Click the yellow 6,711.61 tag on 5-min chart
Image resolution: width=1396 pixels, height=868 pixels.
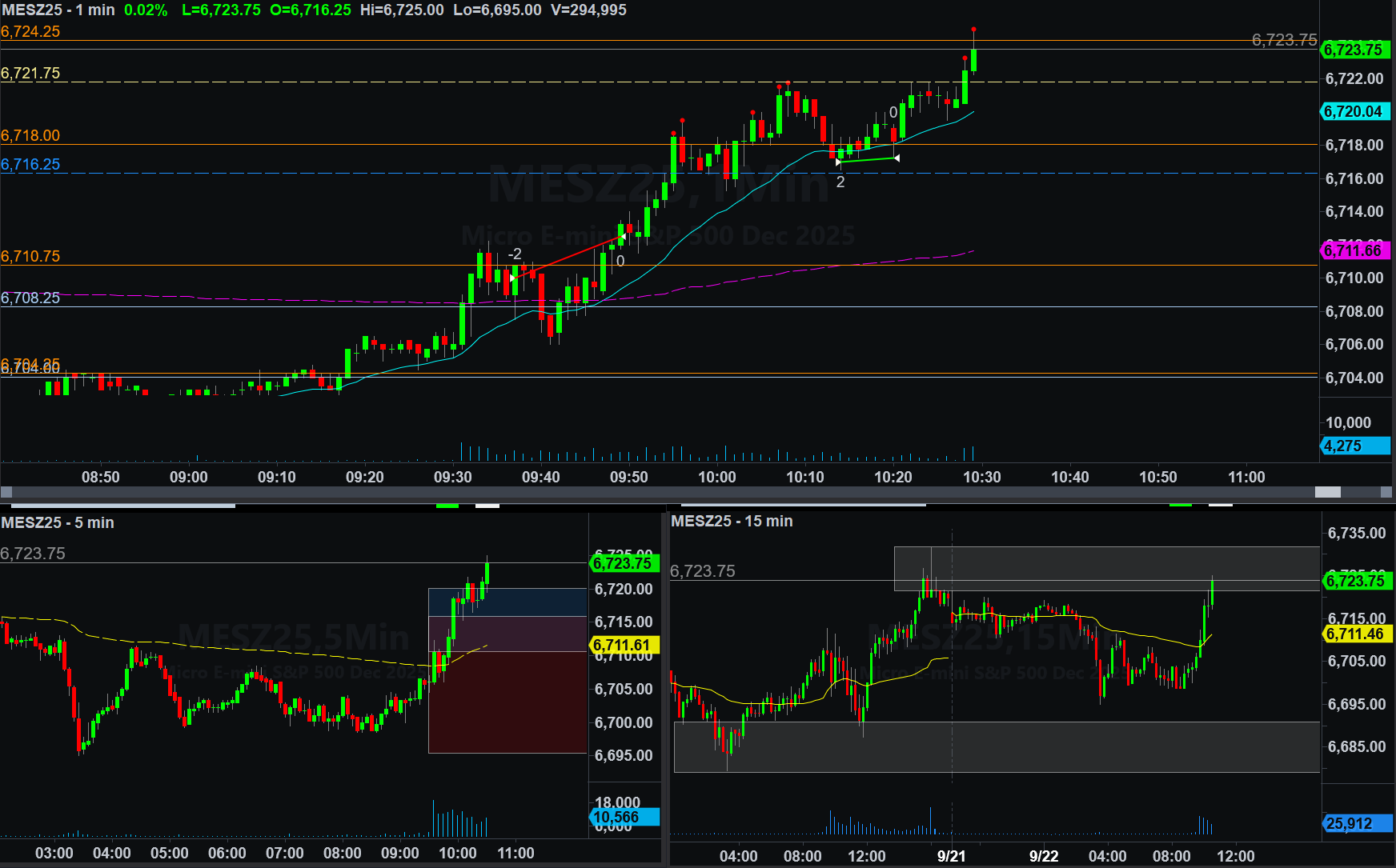click(x=623, y=645)
